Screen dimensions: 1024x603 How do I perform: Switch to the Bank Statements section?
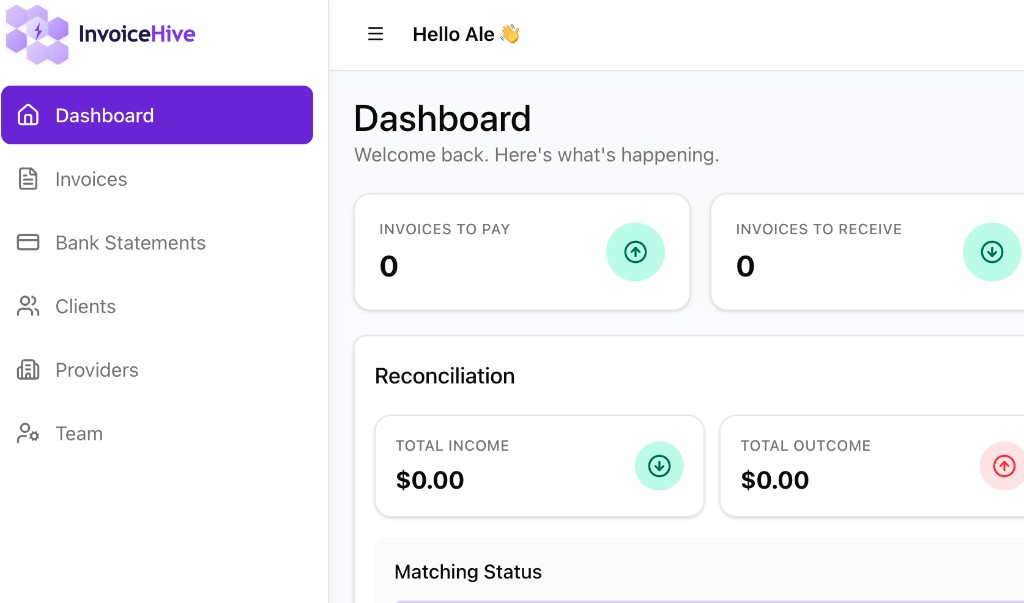(x=130, y=242)
